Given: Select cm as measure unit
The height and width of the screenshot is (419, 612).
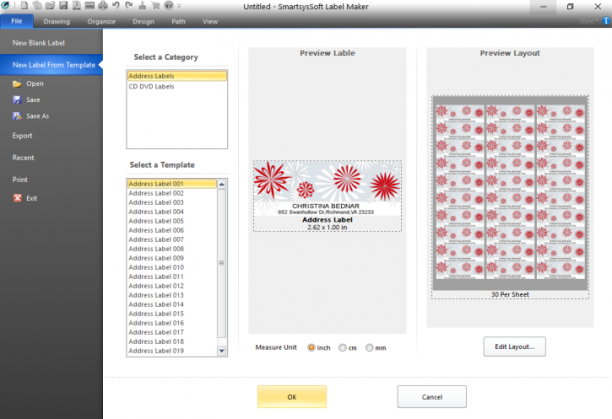Looking at the screenshot, I should 342,348.
